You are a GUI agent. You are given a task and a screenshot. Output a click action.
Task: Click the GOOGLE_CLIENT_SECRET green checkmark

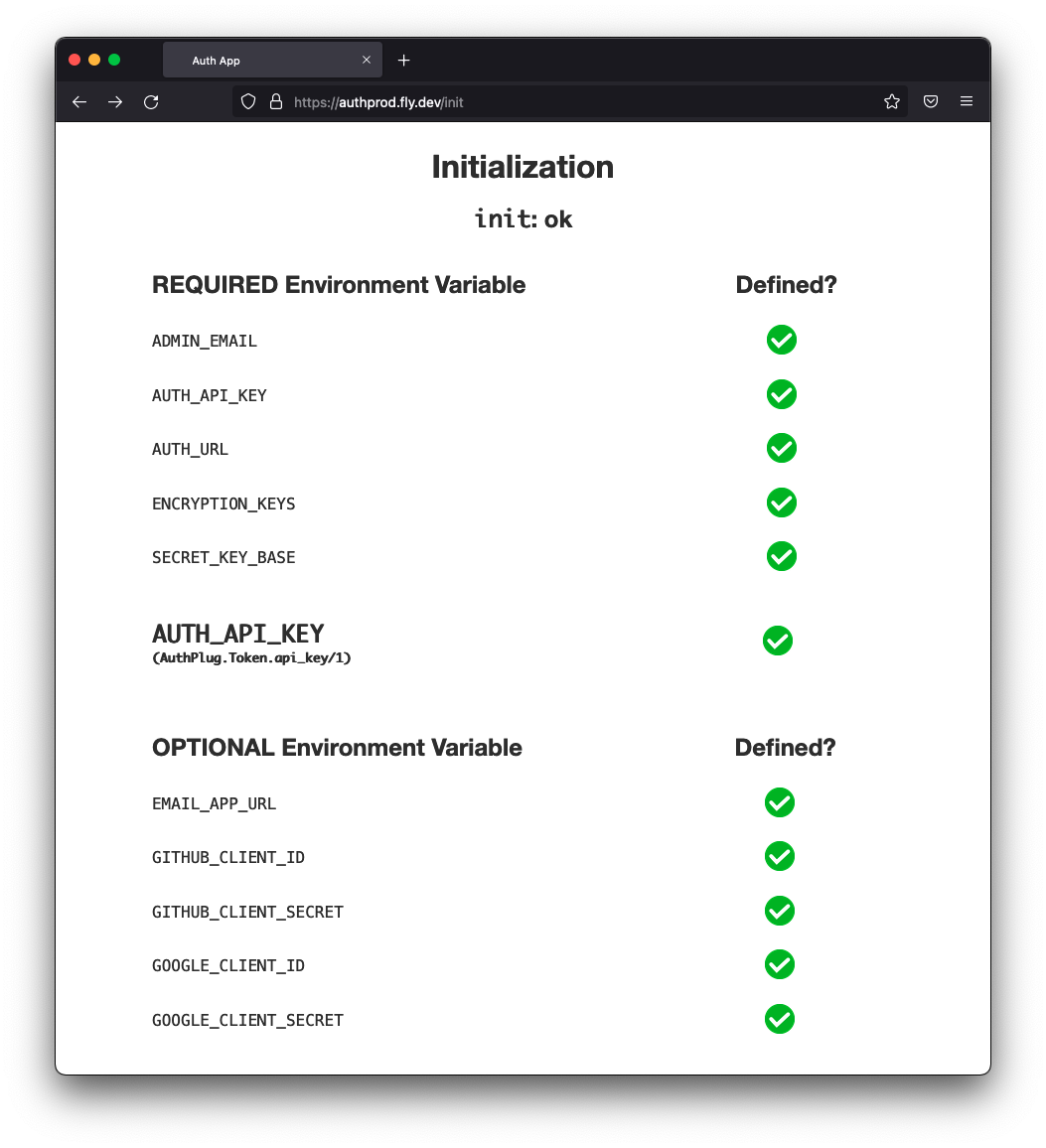[x=780, y=1019]
